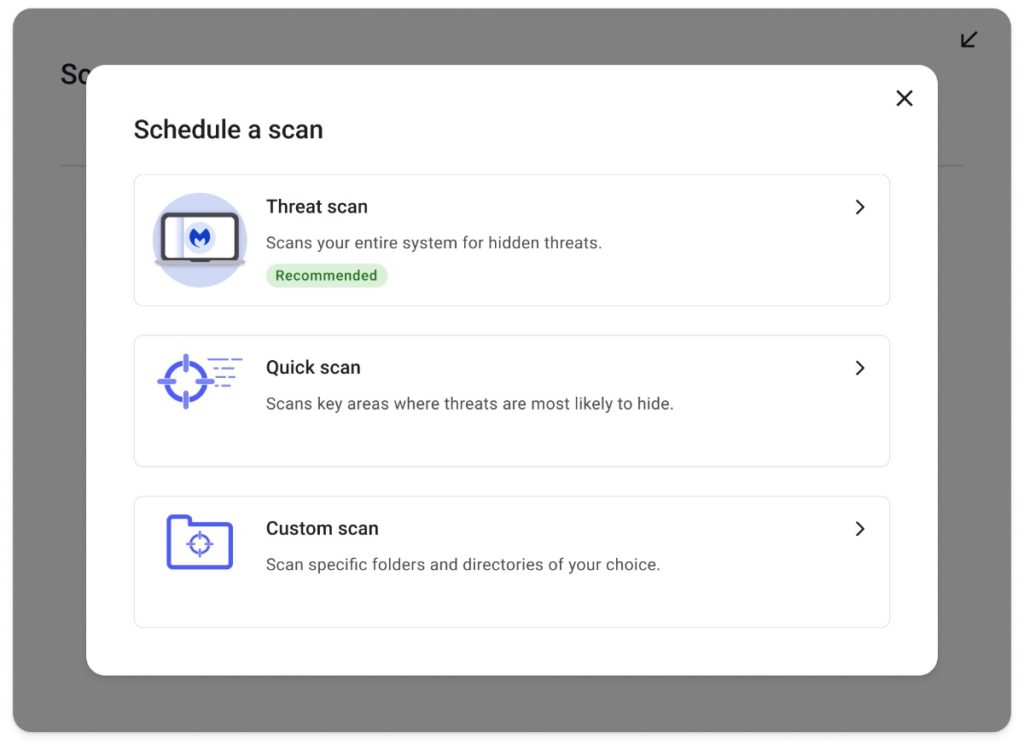Click the green Recommended badge
Viewport: 1024px width, 750px height.
[x=326, y=276]
